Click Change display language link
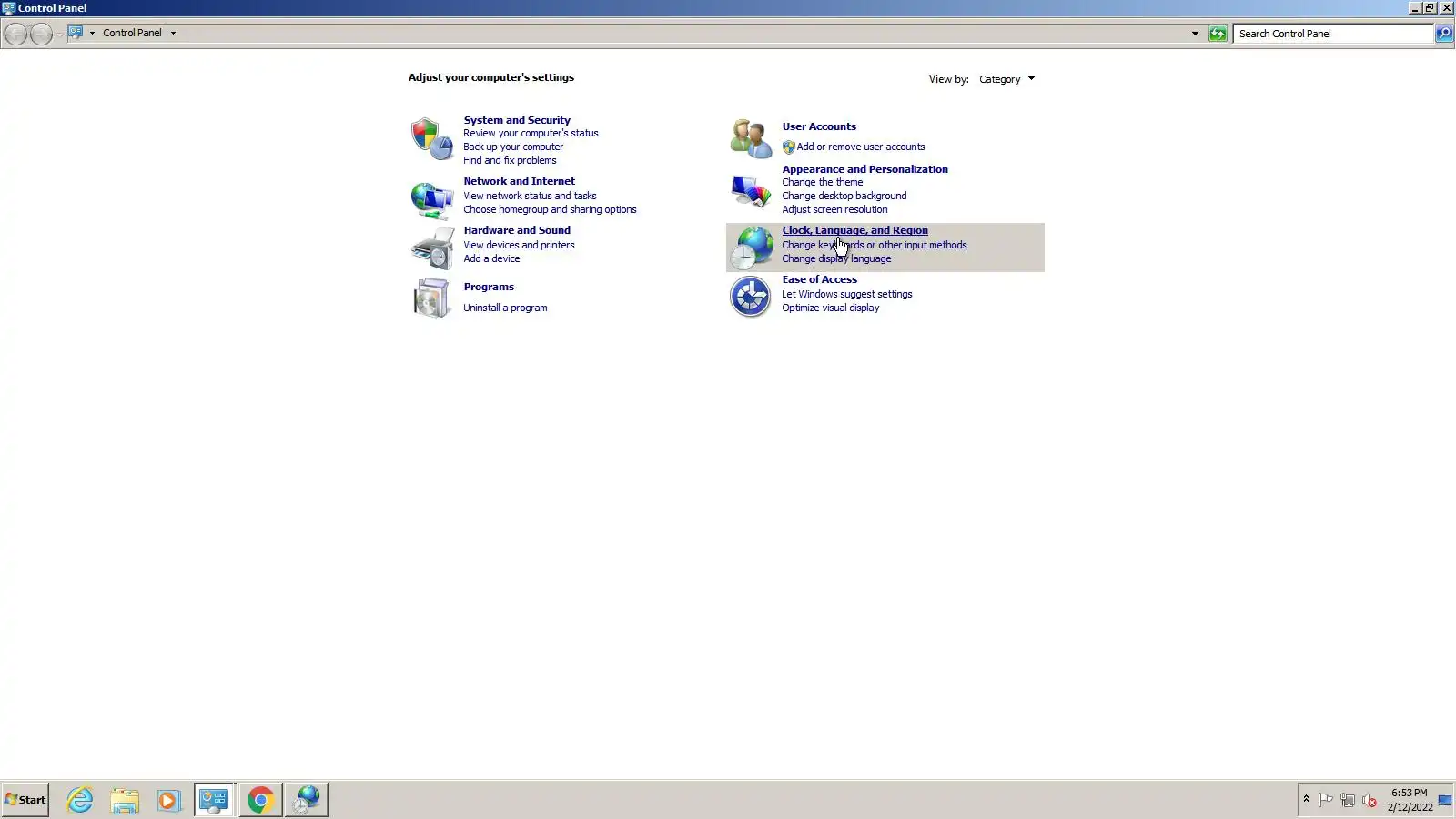This screenshot has height=819, width=1456. [836, 258]
